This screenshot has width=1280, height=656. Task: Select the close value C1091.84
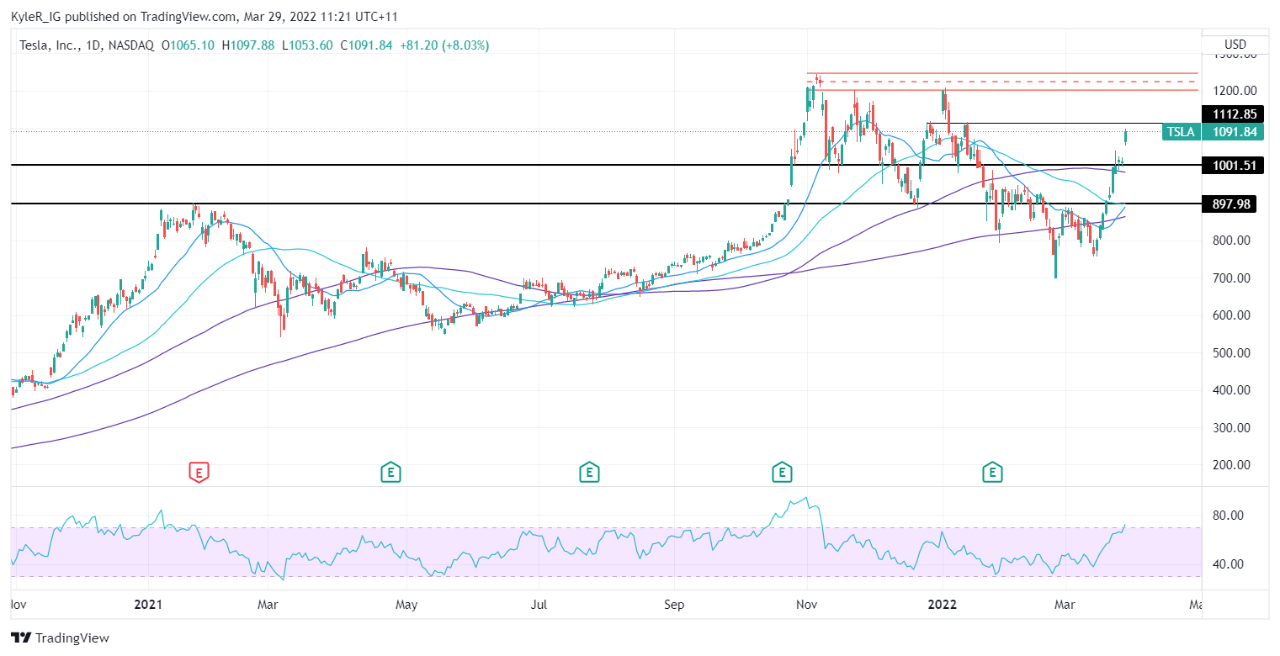(367, 45)
